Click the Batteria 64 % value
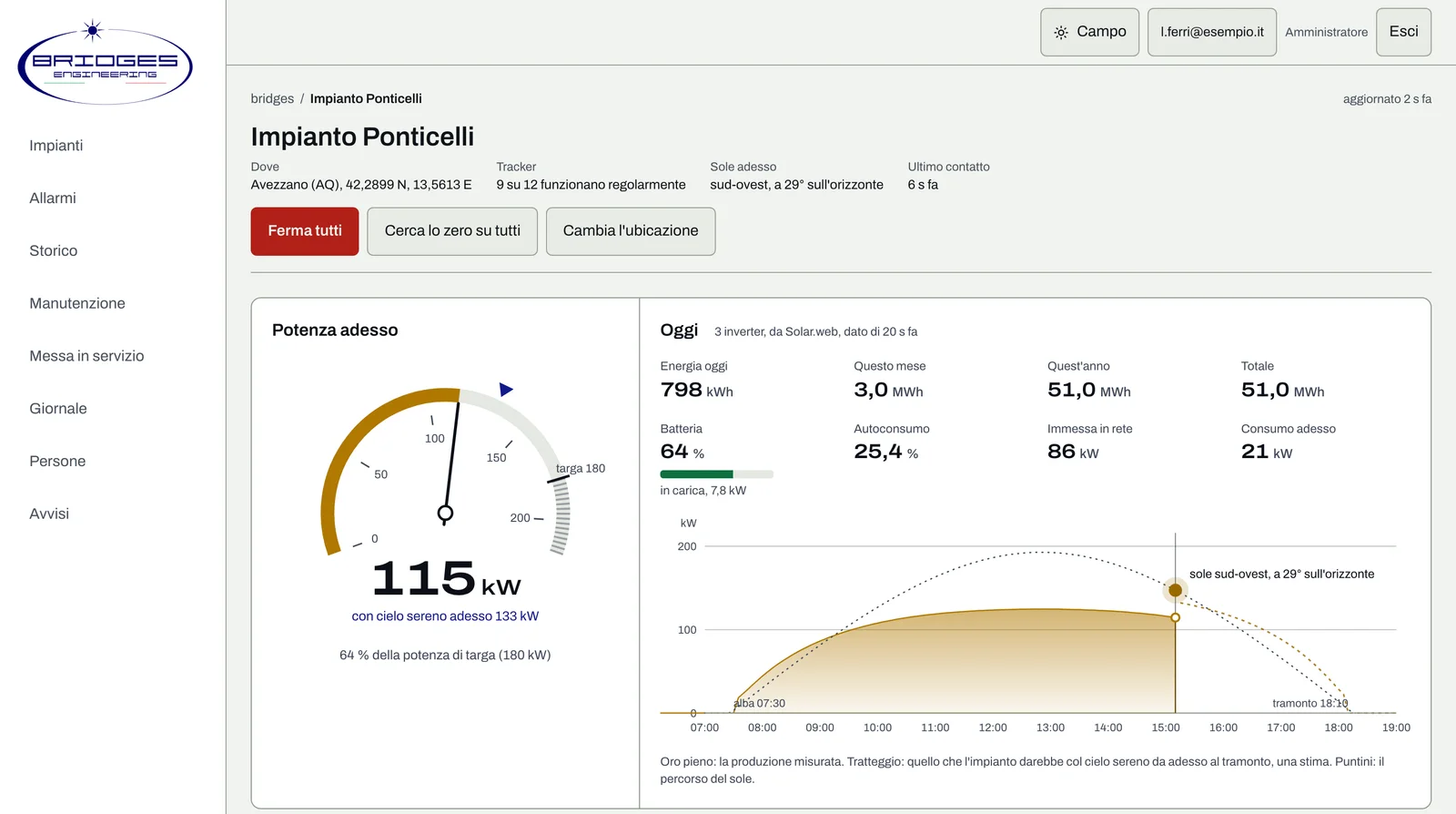Viewport: 1456px width, 814px height. point(682,452)
